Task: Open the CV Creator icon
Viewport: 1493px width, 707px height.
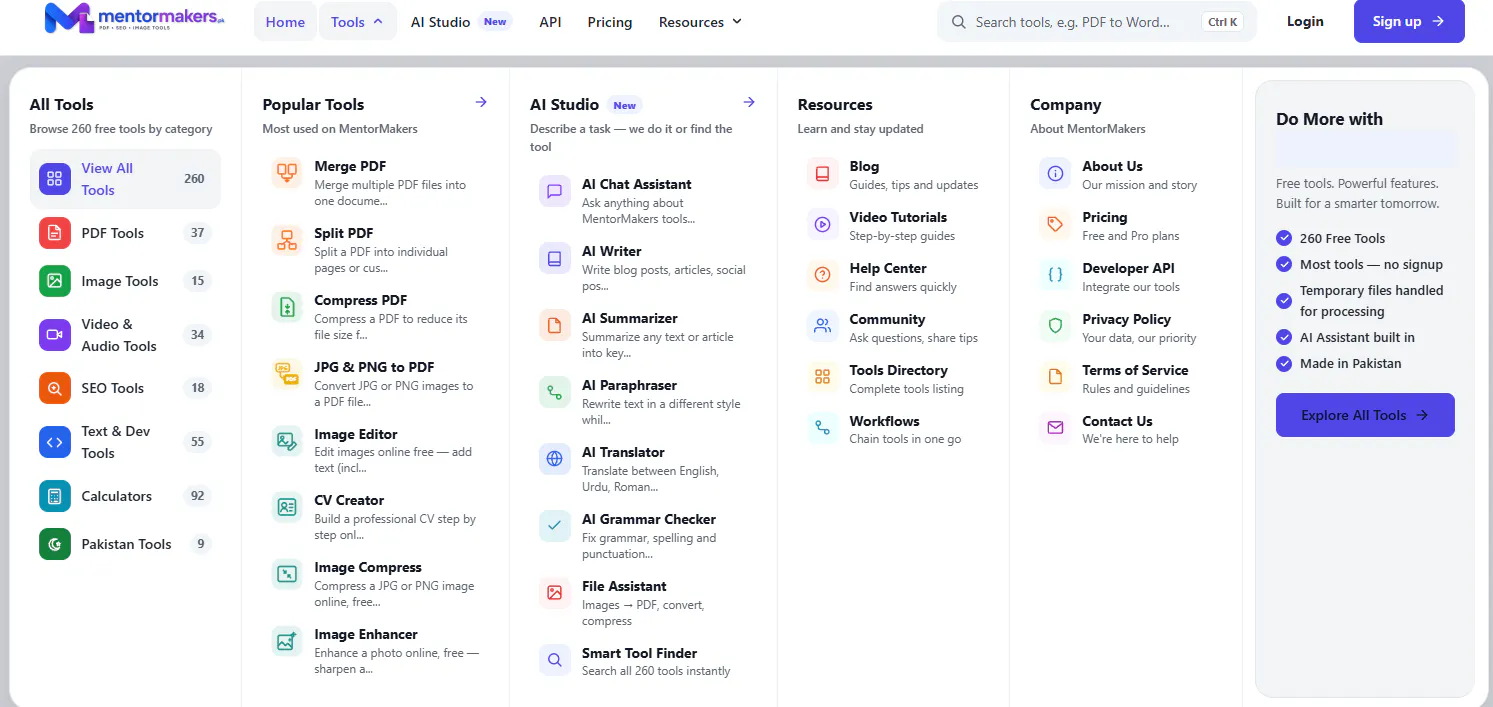Action: click(x=287, y=507)
